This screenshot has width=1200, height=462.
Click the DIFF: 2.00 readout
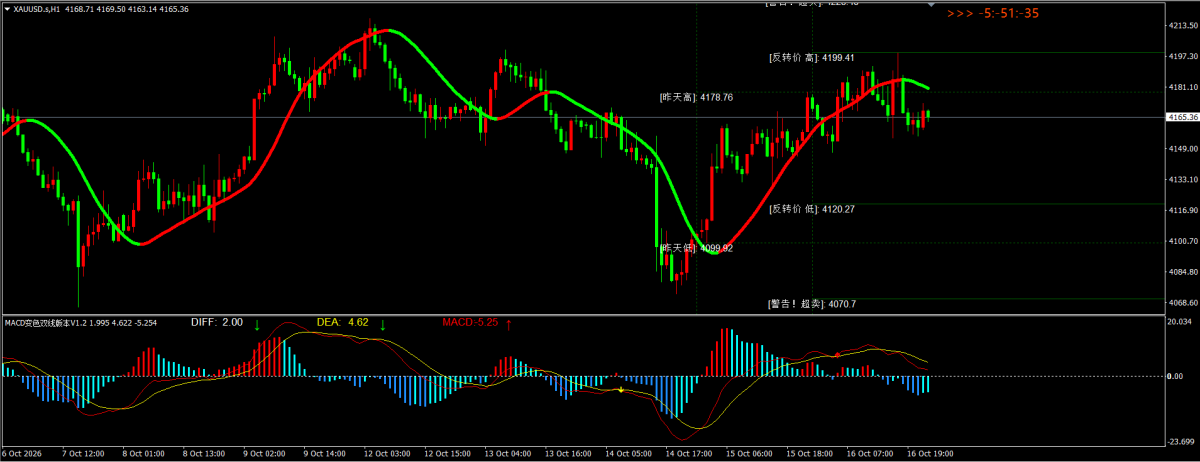tap(217, 323)
